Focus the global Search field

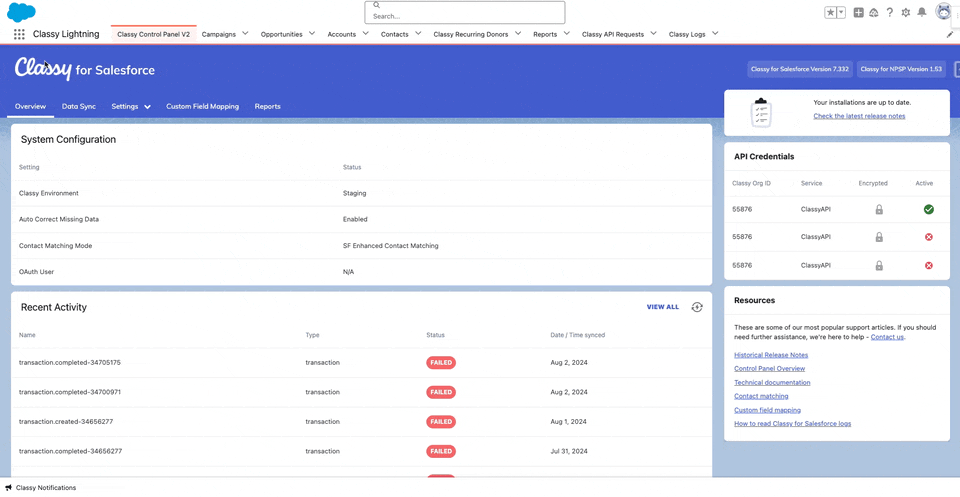(465, 12)
